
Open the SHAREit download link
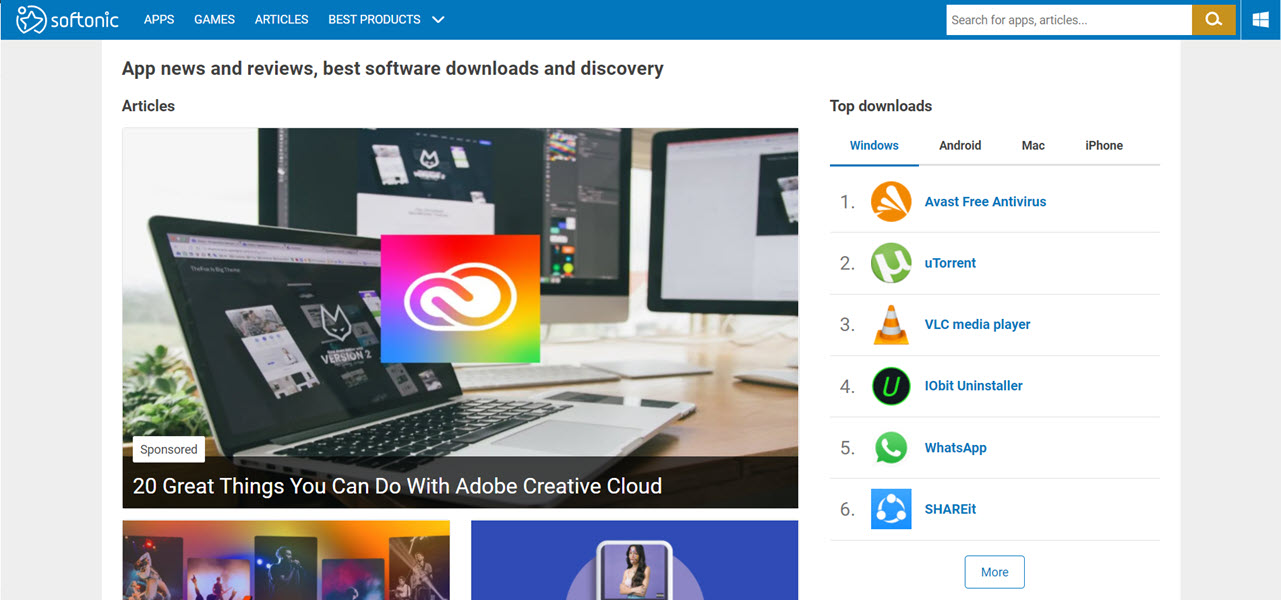pyautogui.click(x=950, y=509)
